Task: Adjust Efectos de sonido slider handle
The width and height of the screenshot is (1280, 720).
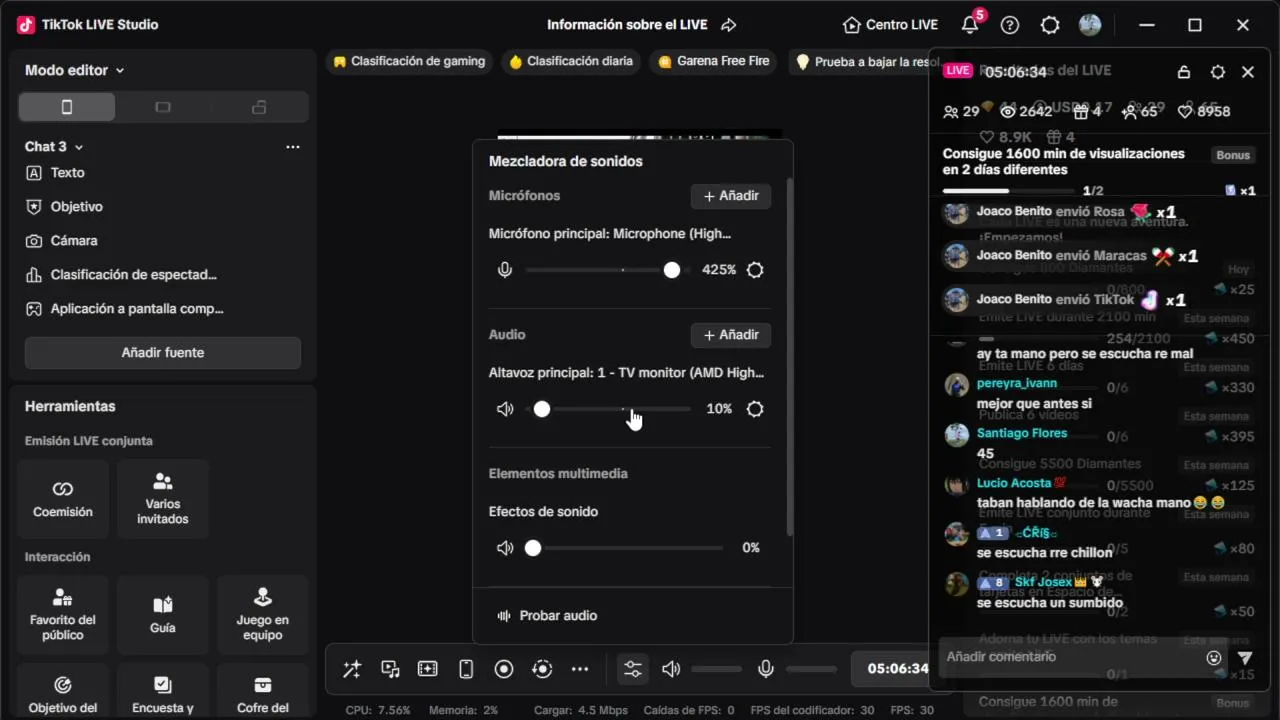Action: [533, 548]
